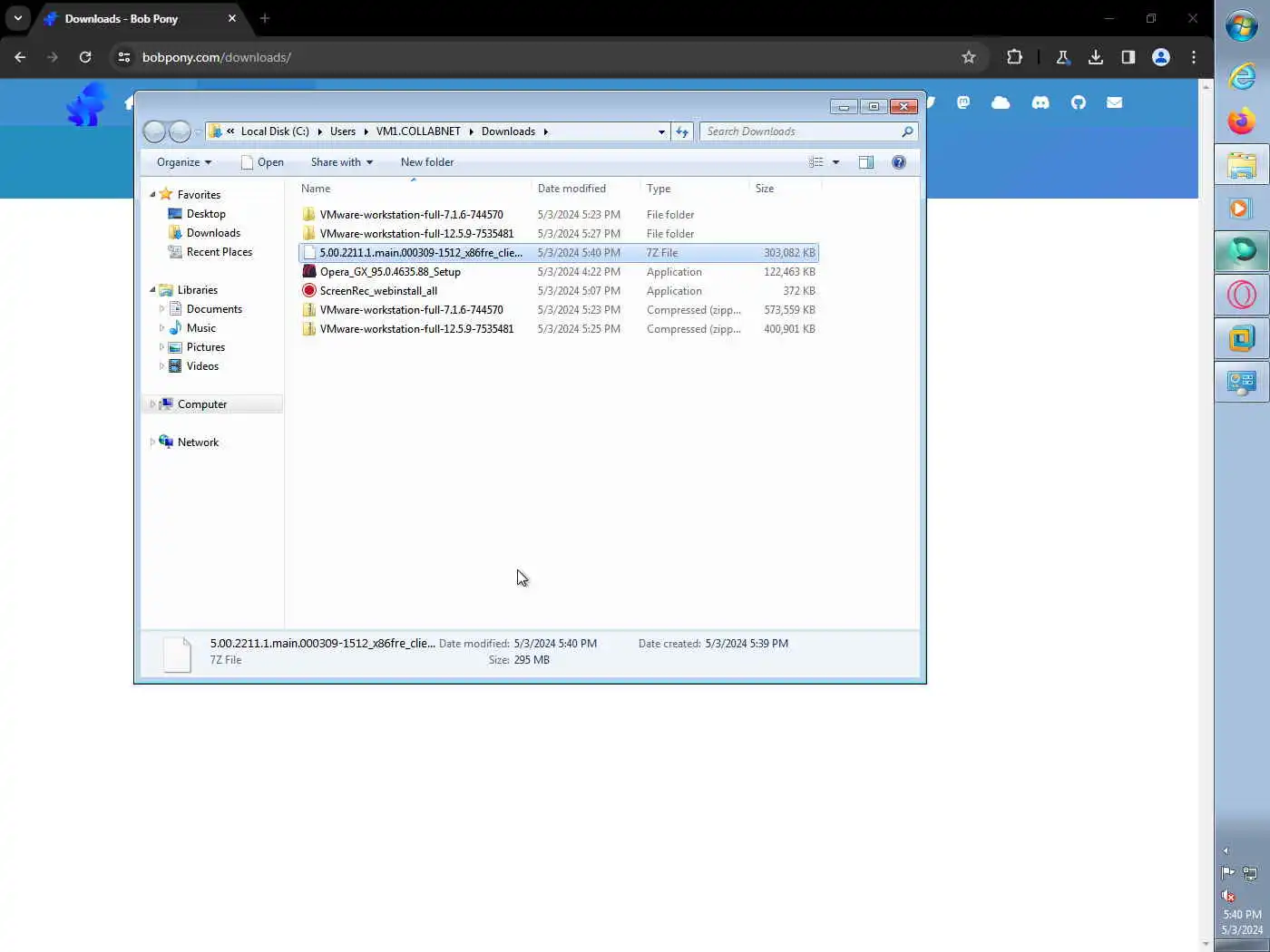The height and width of the screenshot is (952, 1270).
Task: Open Chrome Labs flask icon
Action: pyautogui.click(x=1062, y=57)
